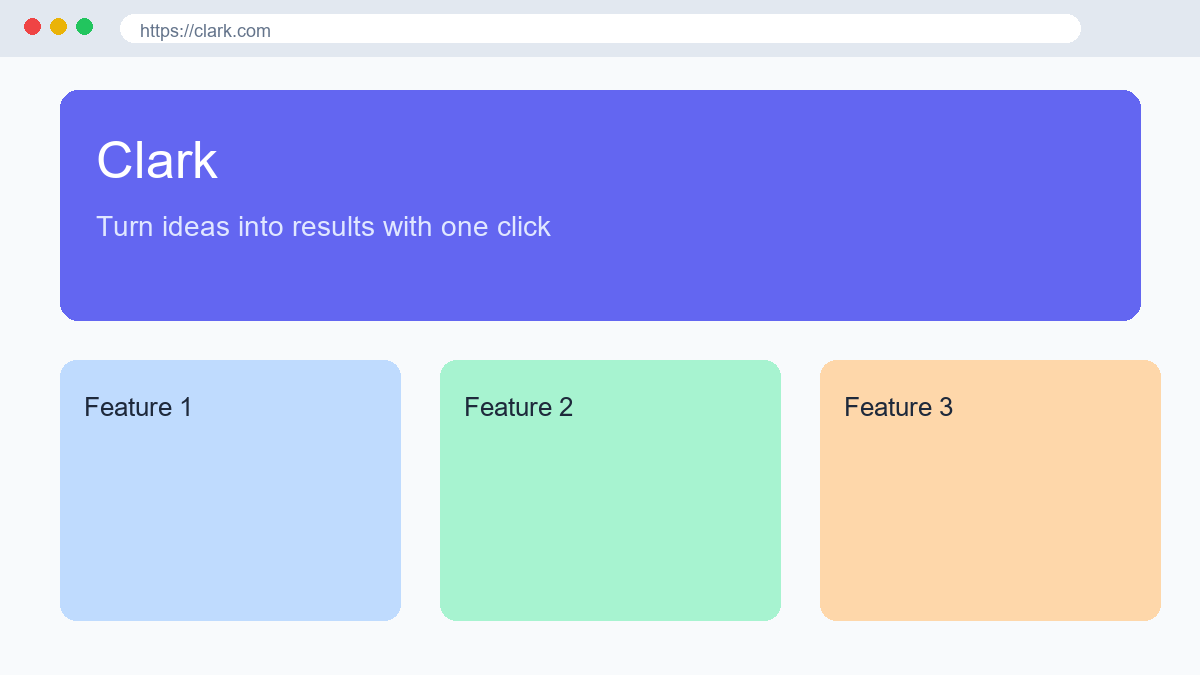Select the Clark heading in the hero banner
1200x675 pixels.
click(157, 161)
